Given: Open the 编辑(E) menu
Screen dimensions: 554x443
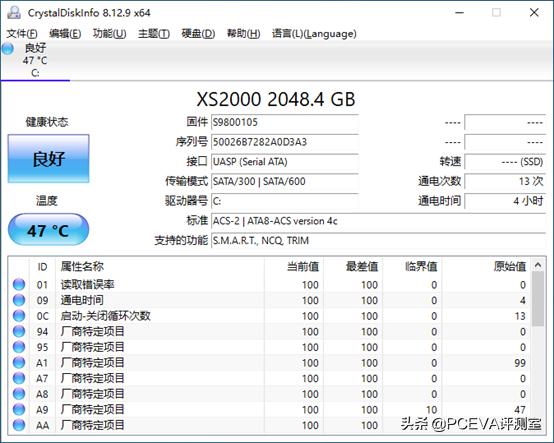Looking at the screenshot, I should (65, 34).
